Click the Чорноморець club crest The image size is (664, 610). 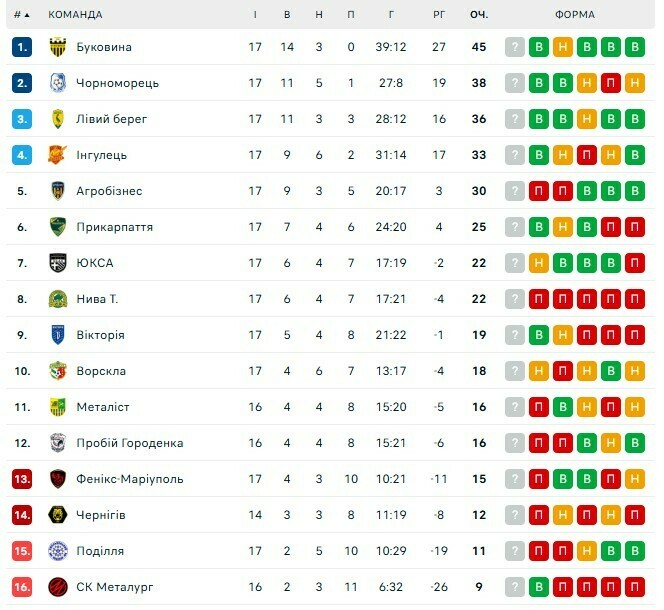tap(57, 83)
